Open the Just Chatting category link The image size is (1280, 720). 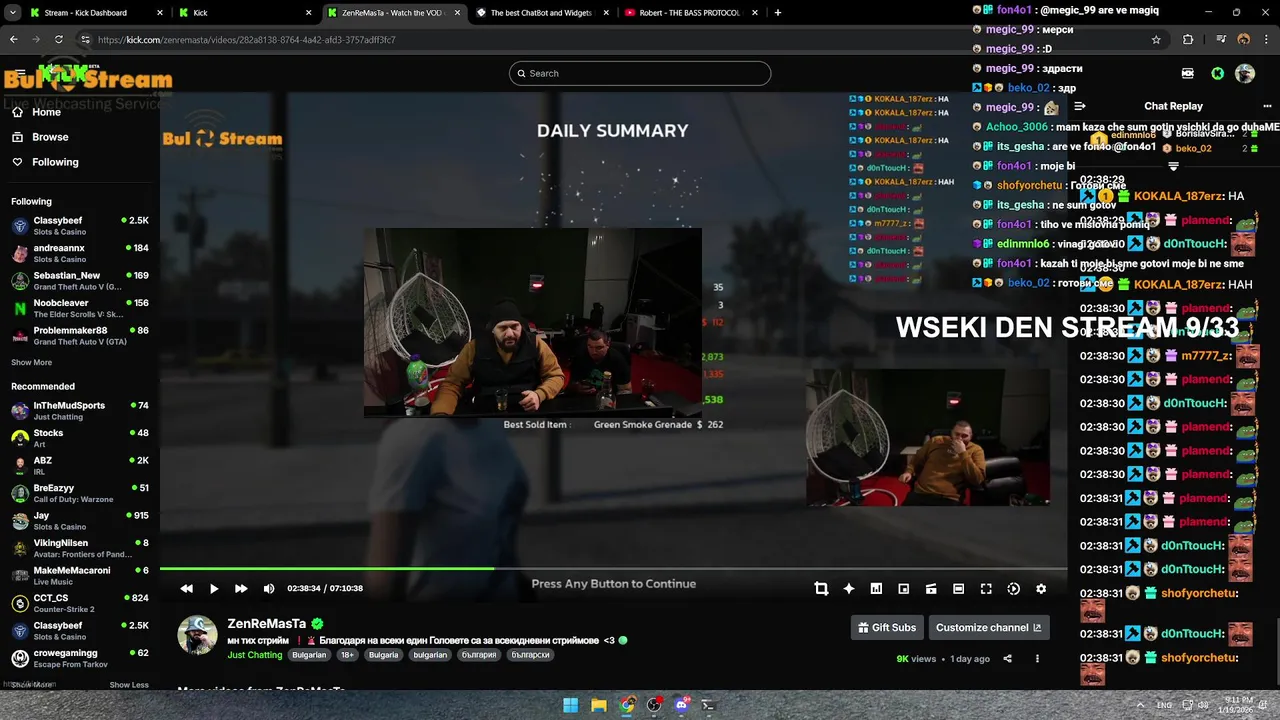[x=255, y=655]
